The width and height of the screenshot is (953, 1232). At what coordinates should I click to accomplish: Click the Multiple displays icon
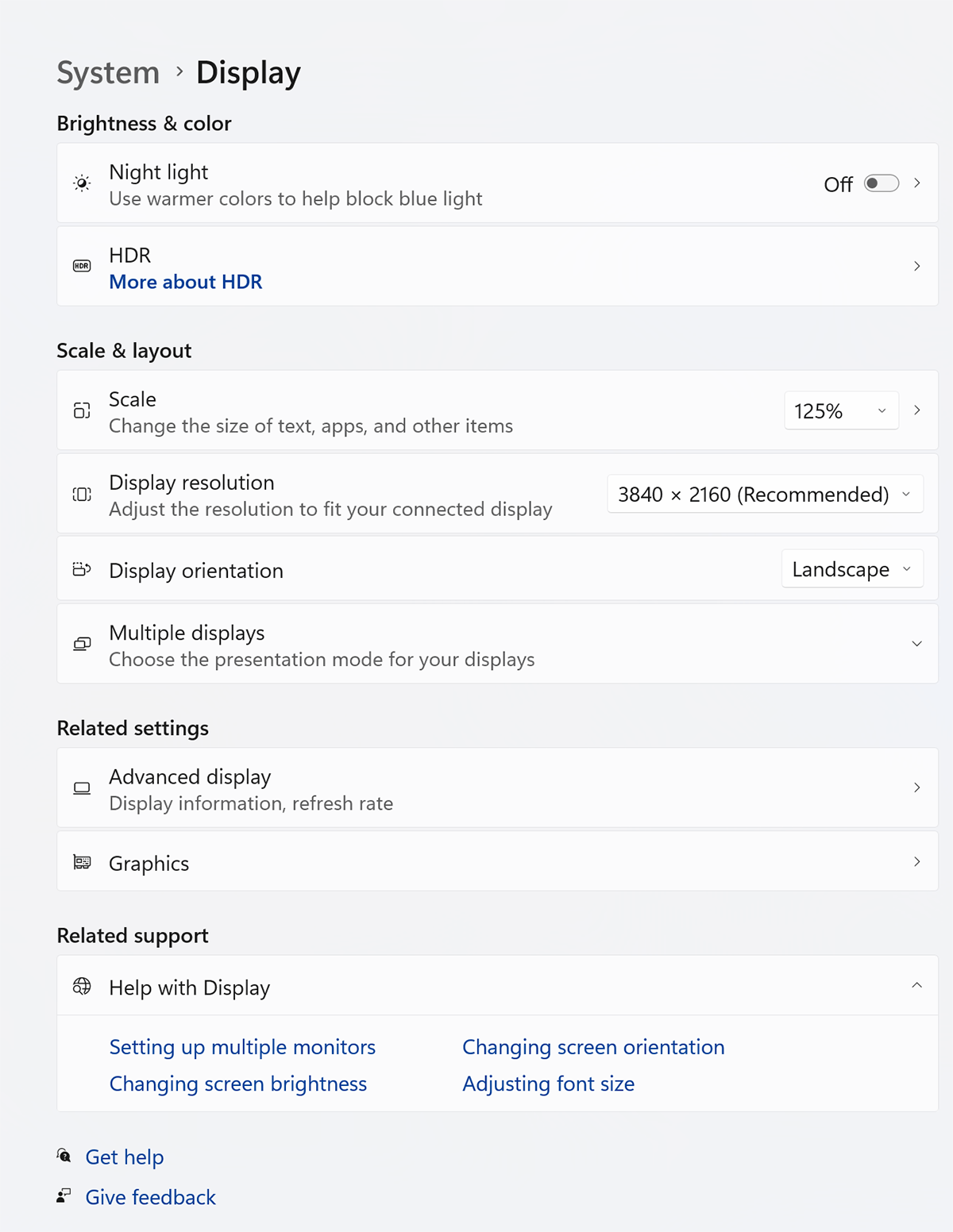coord(82,644)
